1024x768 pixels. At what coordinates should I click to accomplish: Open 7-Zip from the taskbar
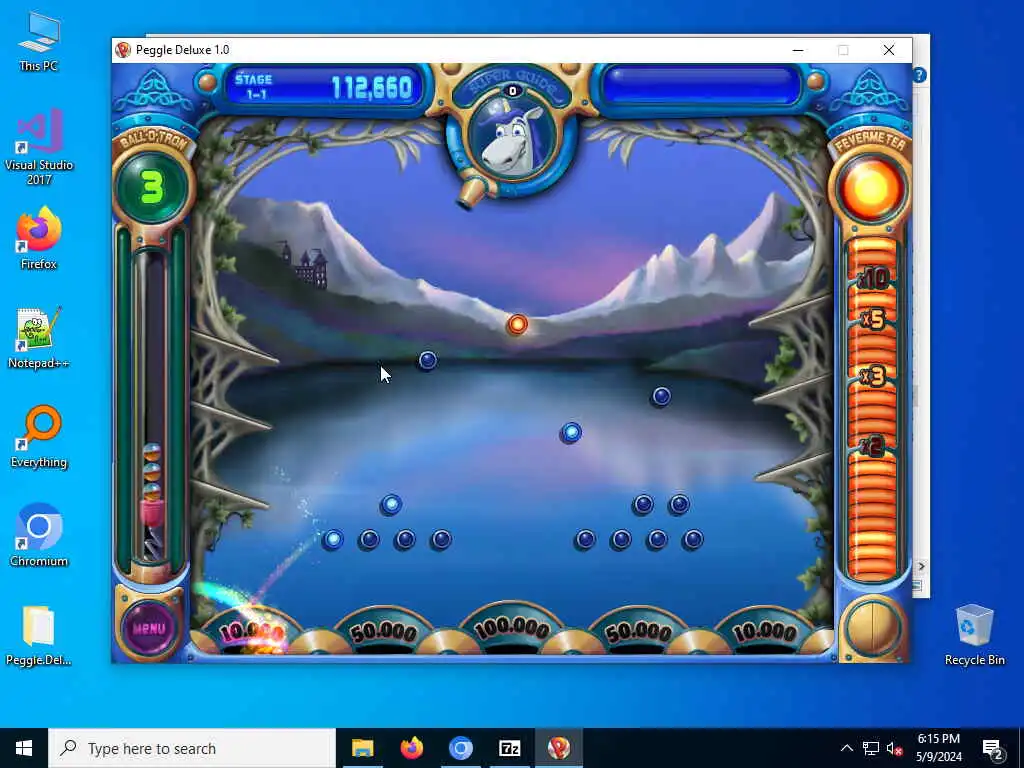click(509, 748)
